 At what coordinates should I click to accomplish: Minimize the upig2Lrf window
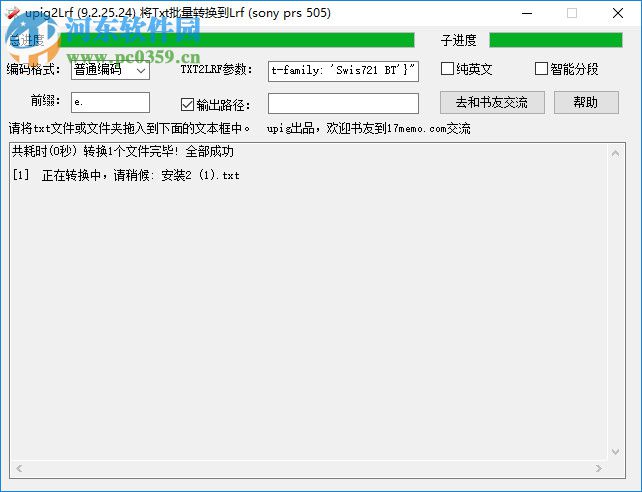(x=527, y=13)
